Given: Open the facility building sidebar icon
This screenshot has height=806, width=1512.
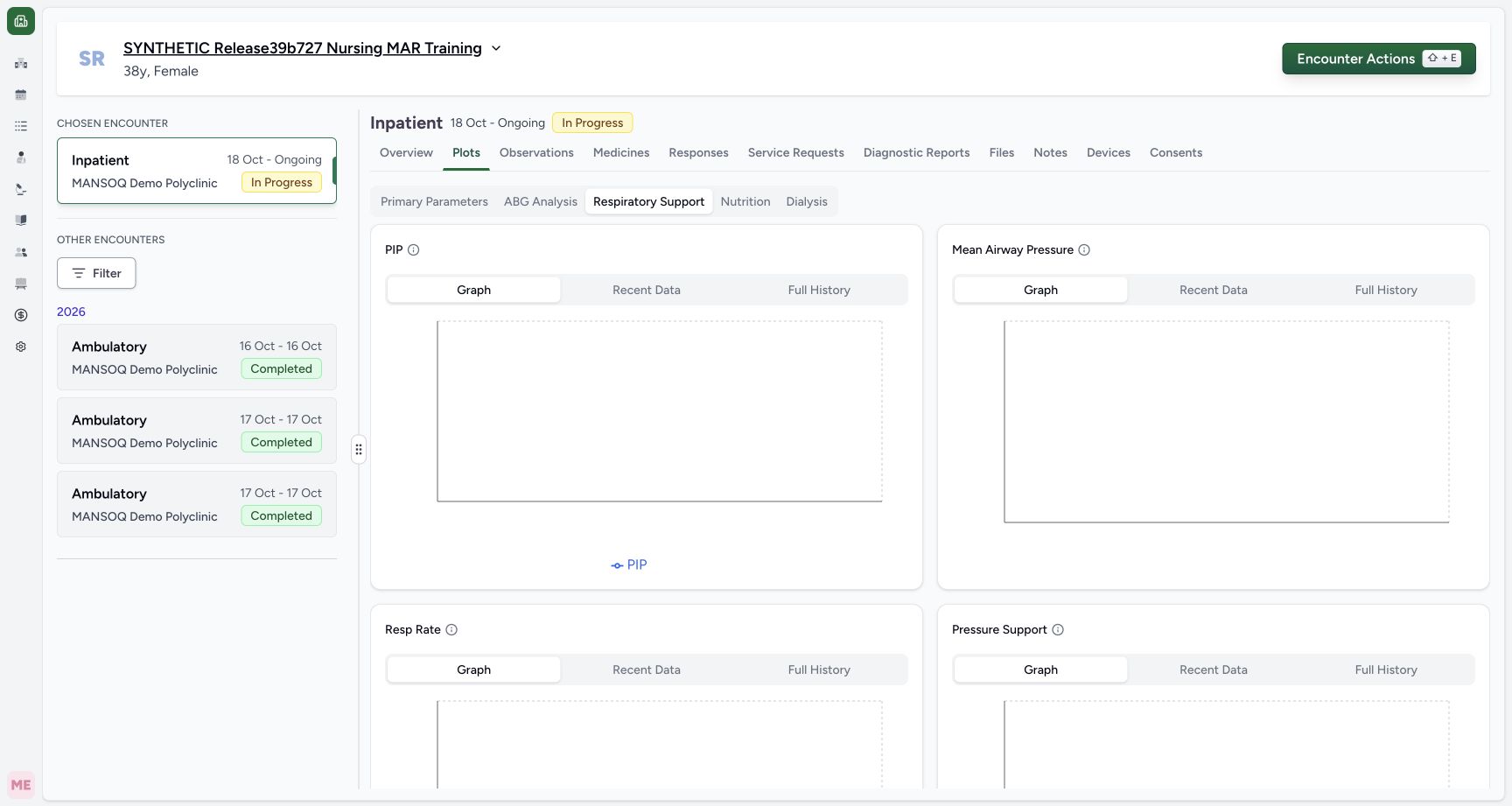Looking at the screenshot, I should pyautogui.click(x=21, y=63).
